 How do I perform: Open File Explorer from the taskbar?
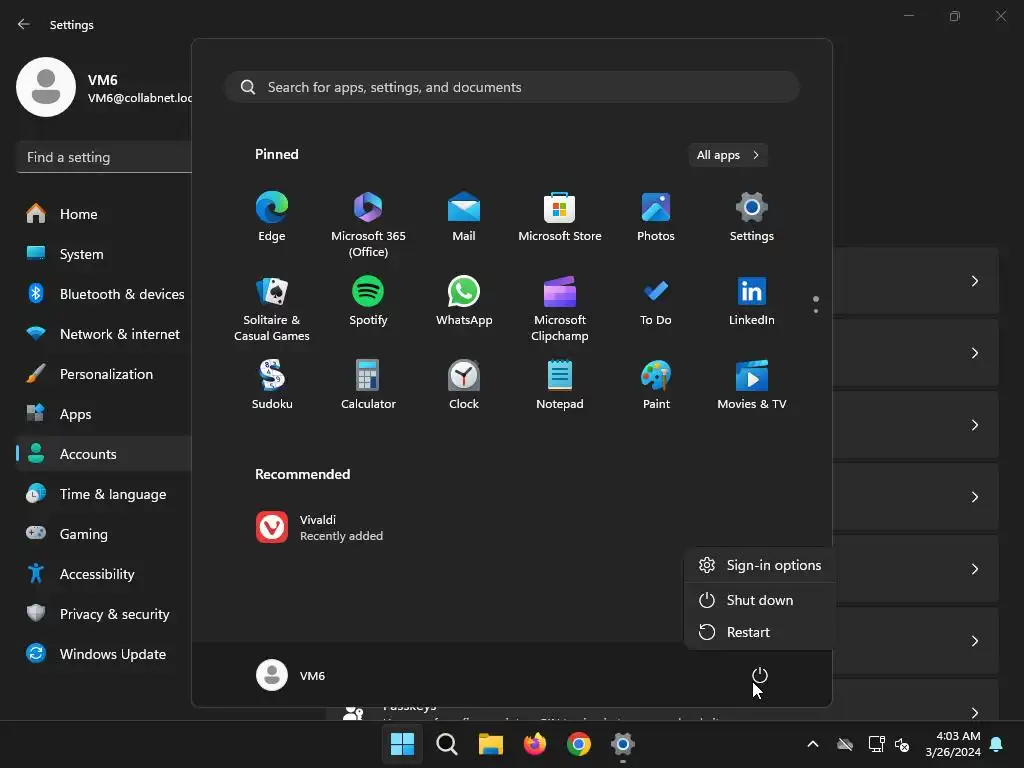click(490, 744)
